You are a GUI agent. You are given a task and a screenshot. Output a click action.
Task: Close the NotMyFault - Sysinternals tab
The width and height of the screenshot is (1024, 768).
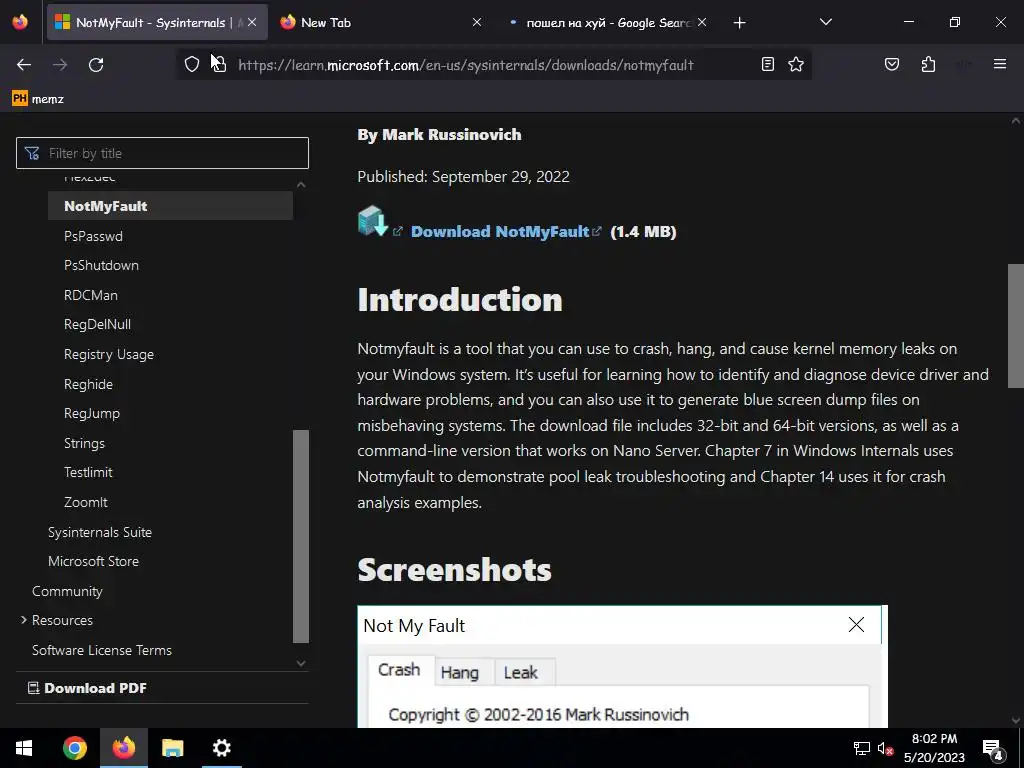pyautogui.click(x=252, y=22)
